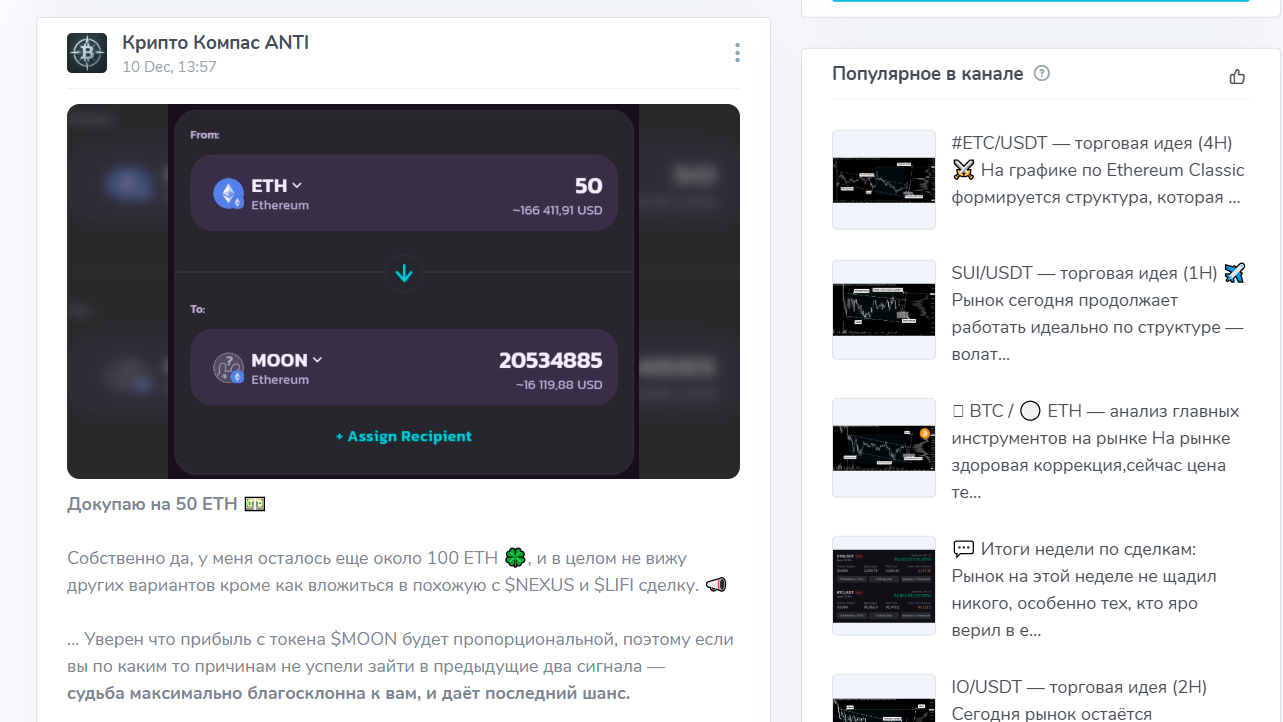This screenshot has height=722, width=1283.
Task: Click the MOON token icon
Action: click(x=228, y=368)
